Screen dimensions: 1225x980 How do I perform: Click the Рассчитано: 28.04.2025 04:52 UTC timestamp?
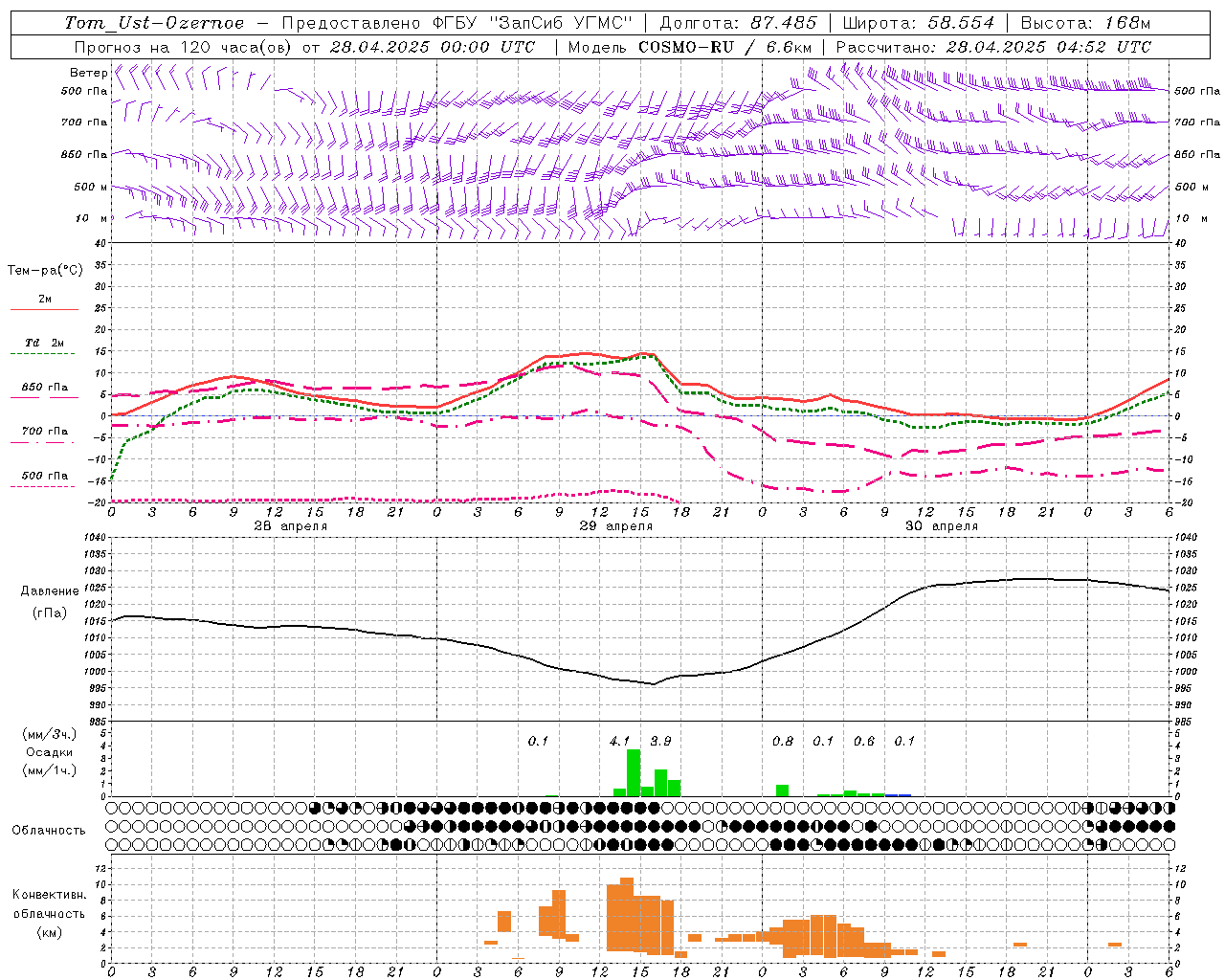click(993, 47)
